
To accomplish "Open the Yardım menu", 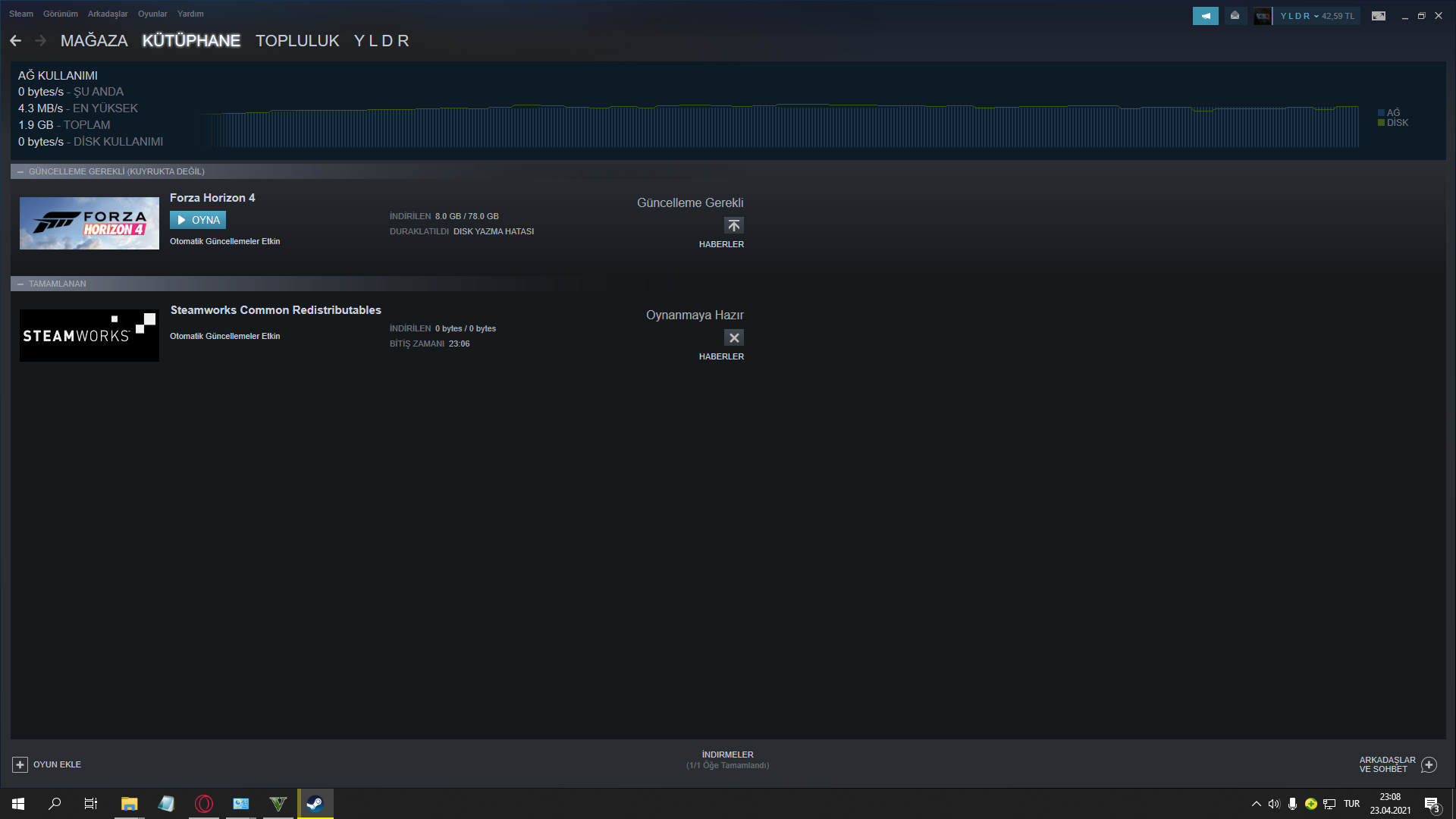I will point(190,14).
